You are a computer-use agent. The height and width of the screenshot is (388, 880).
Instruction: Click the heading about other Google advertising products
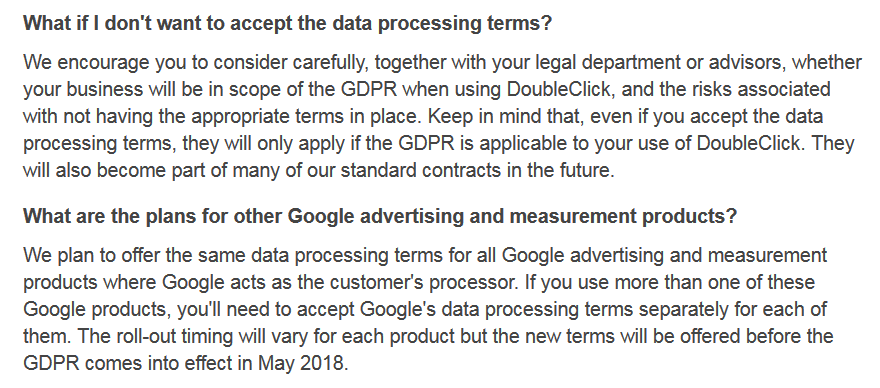(x=379, y=216)
